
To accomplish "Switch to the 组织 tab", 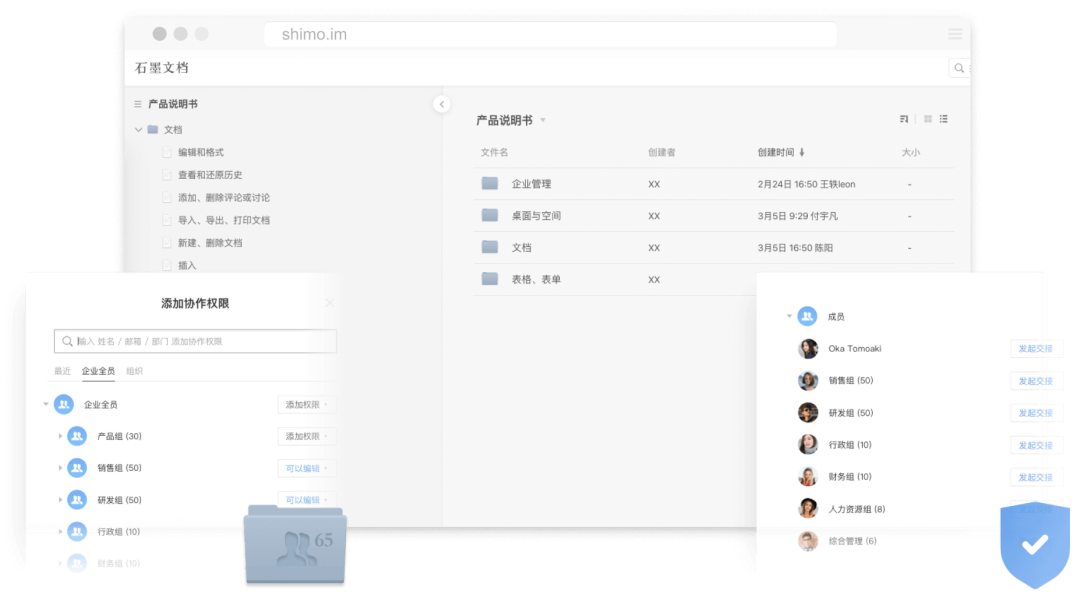I will 137,370.
